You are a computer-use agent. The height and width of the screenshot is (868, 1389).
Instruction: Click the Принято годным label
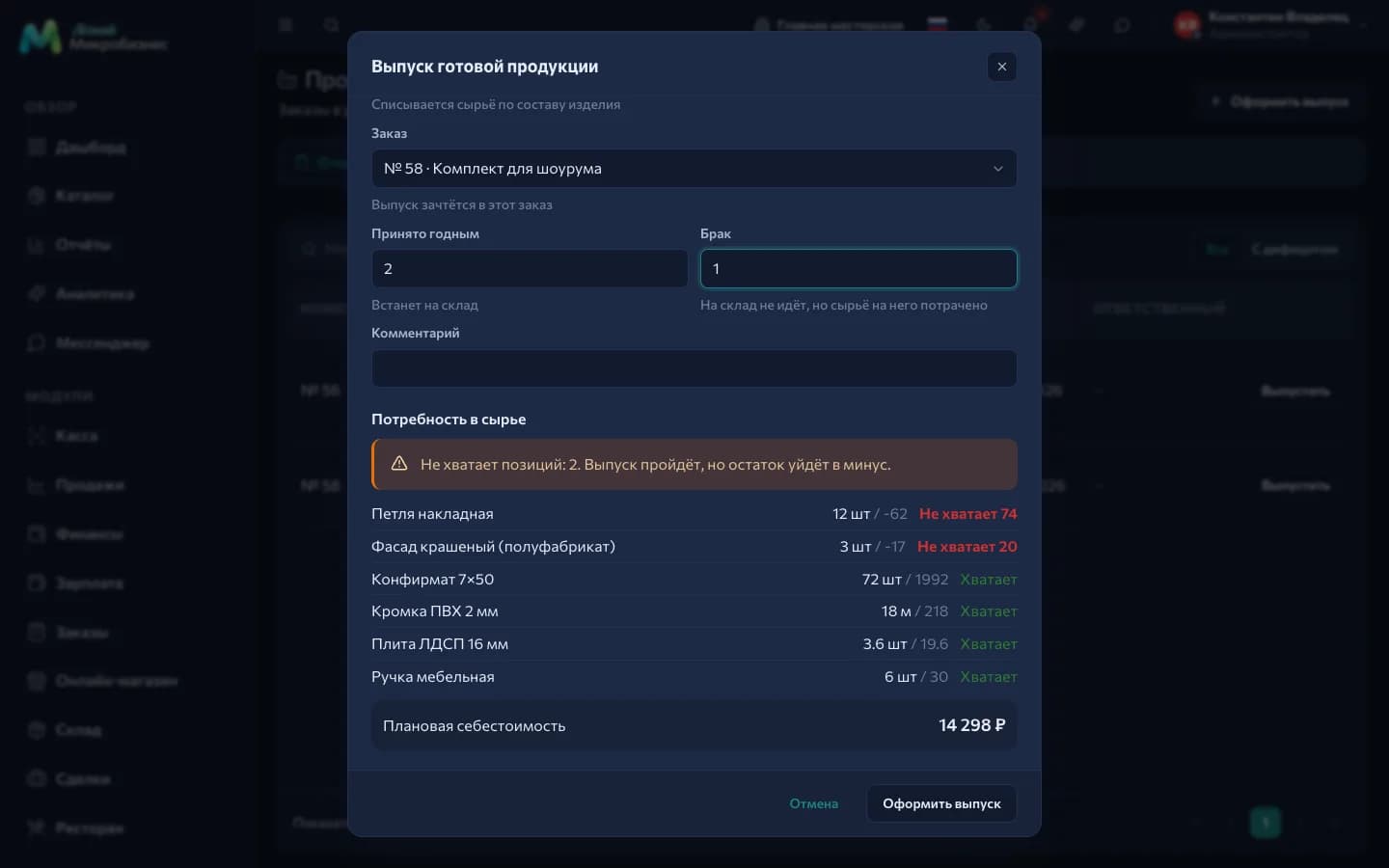[425, 233]
